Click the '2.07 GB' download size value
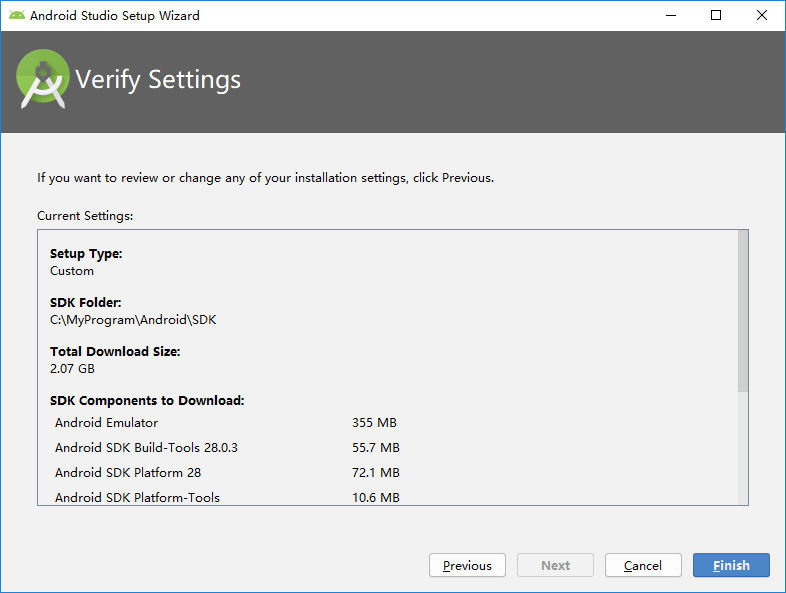The height and width of the screenshot is (593, 786). 72,368
